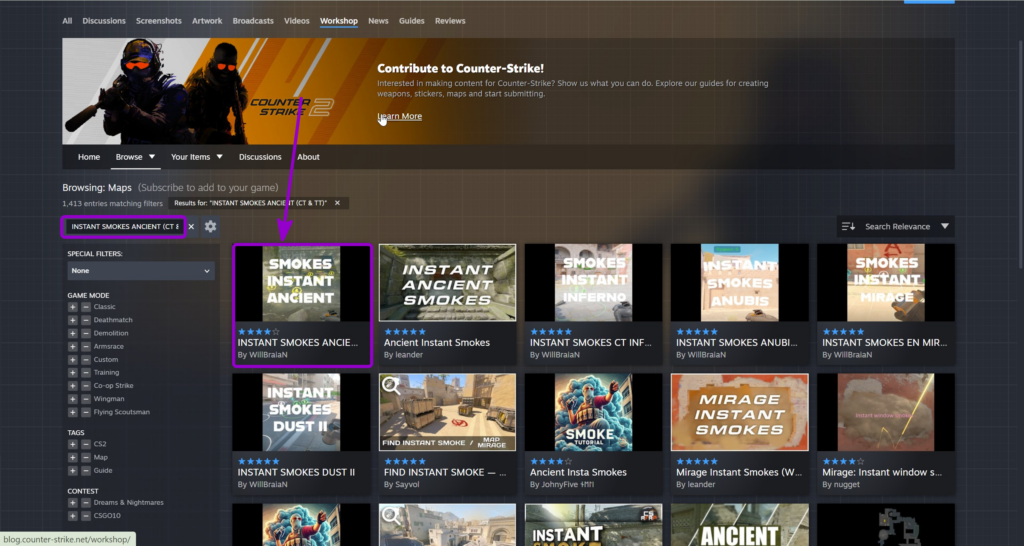Include Armsrace mode with plus icon

(72, 346)
